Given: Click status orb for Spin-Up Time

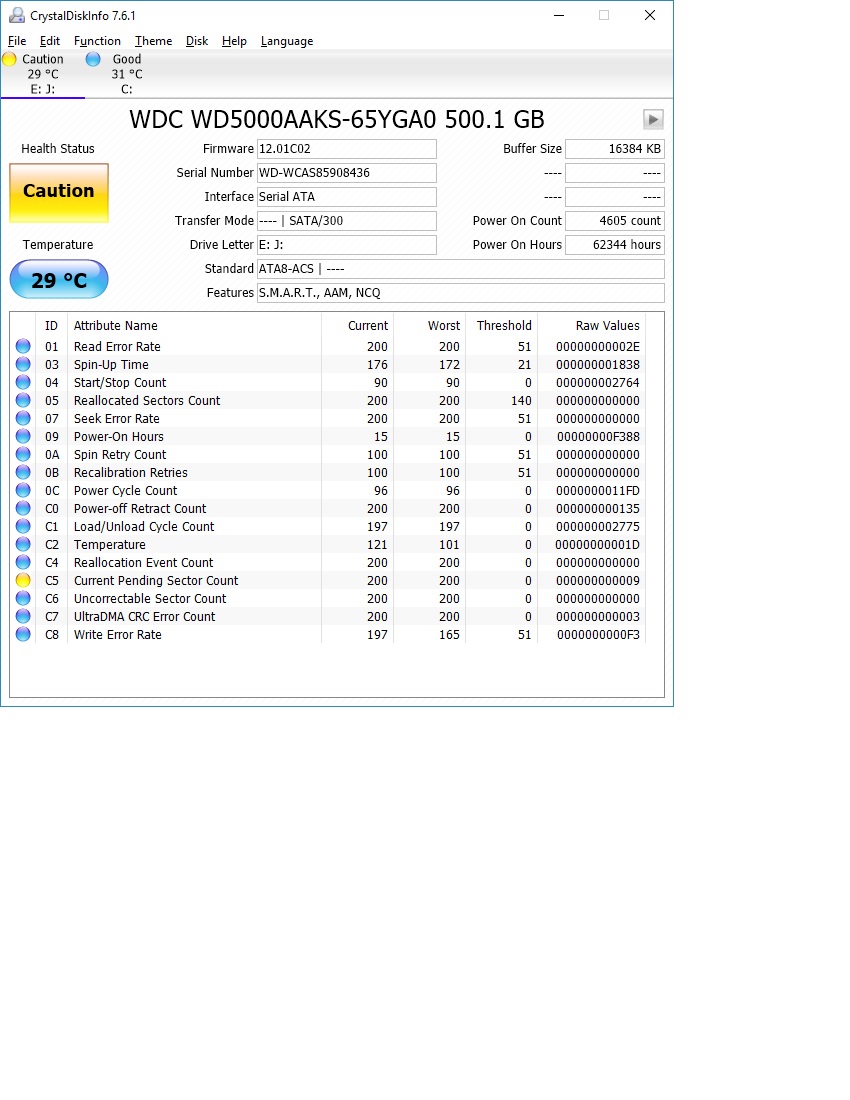Looking at the screenshot, I should 23,364.
